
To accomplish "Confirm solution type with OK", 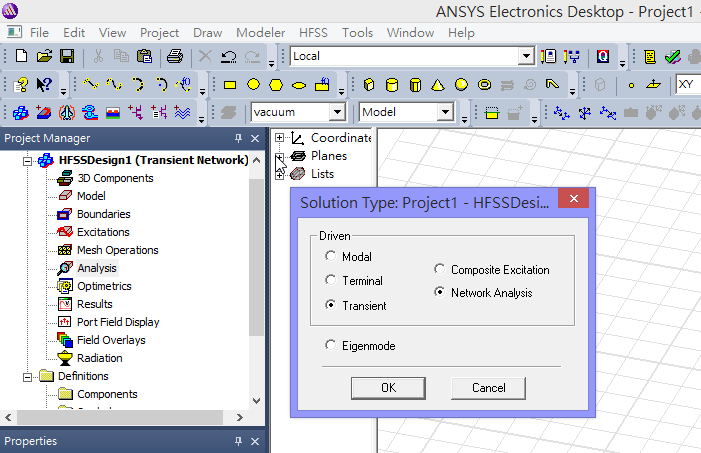I will point(388,388).
